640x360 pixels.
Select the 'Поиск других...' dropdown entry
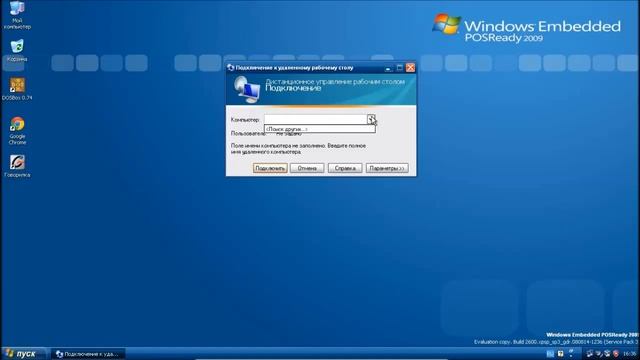(320, 129)
